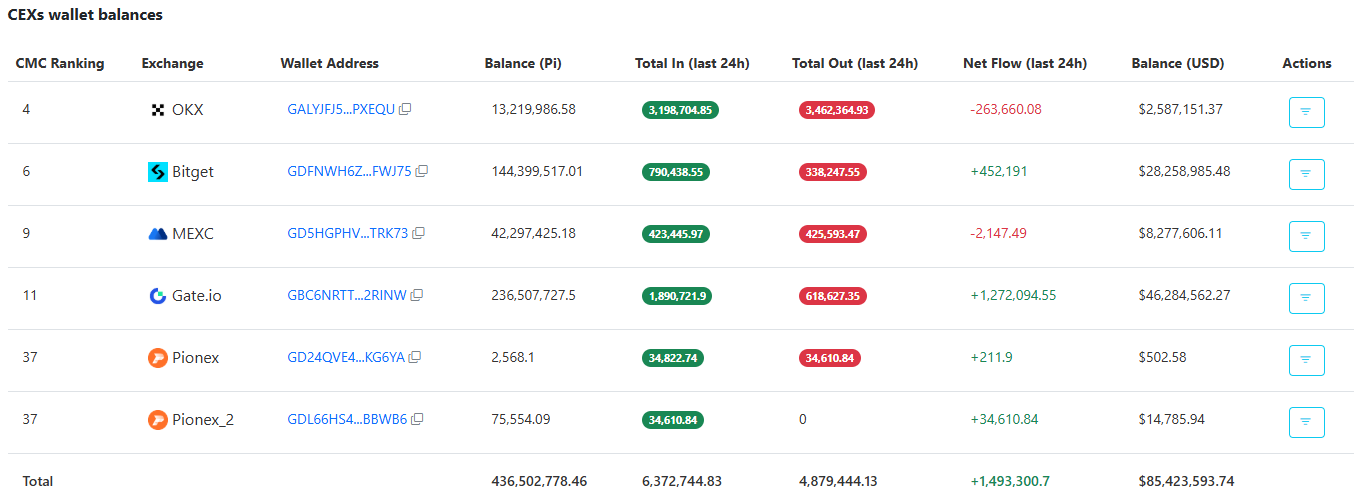Click the Net Flow (last 24h) header
Viewport: 1356px width, 502px height.
pos(1024,63)
